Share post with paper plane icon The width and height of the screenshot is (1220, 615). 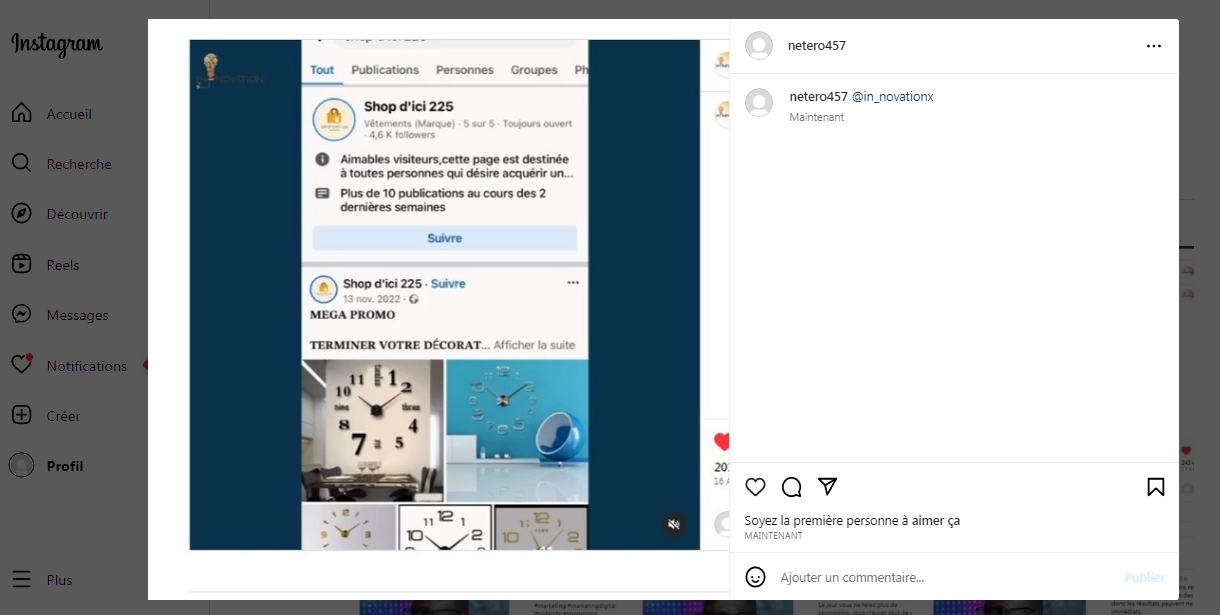tap(827, 486)
